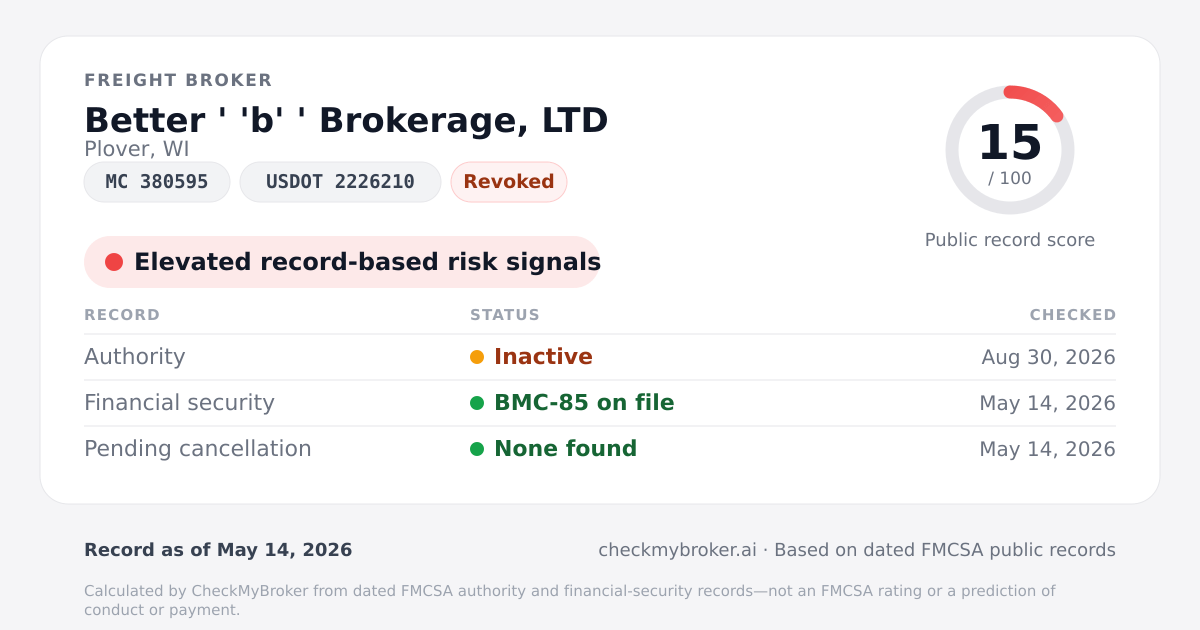Screen dimensions: 1200x630
Task: Select the MC 380595 badge
Action: point(157,182)
